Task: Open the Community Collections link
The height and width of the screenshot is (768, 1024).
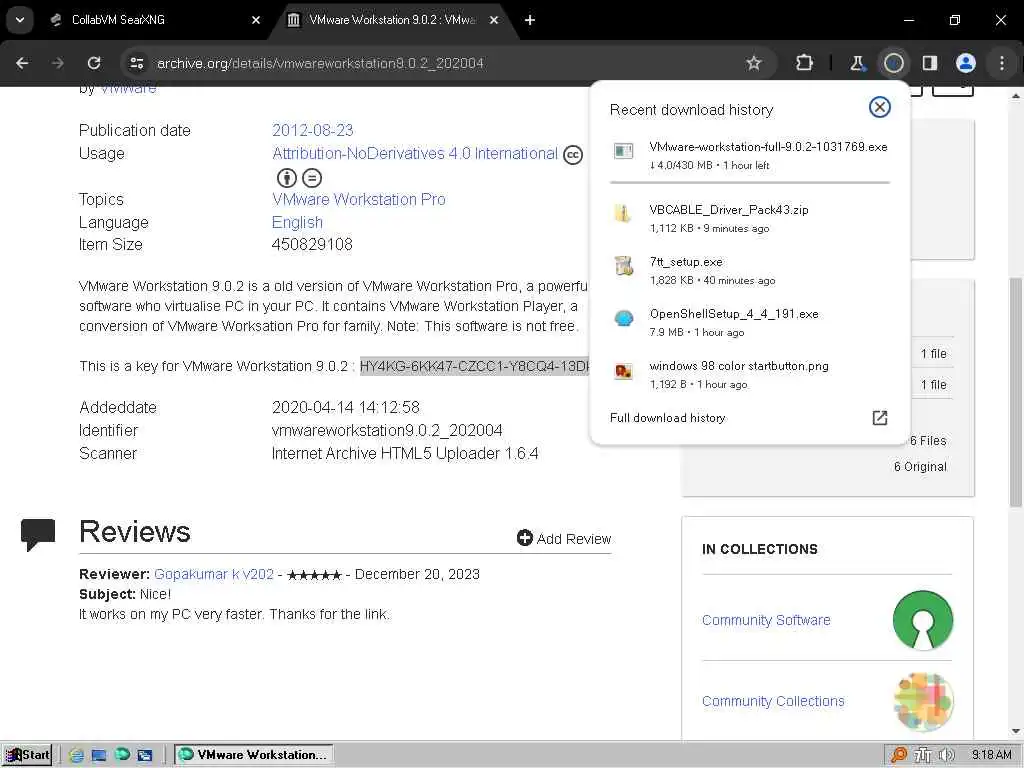Action: 773,701
